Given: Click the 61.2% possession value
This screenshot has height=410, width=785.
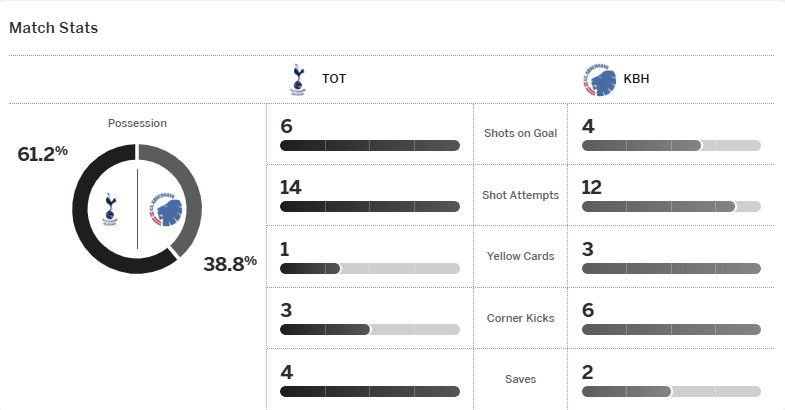Looking at the screenshot, I should [x=42, y=154].
